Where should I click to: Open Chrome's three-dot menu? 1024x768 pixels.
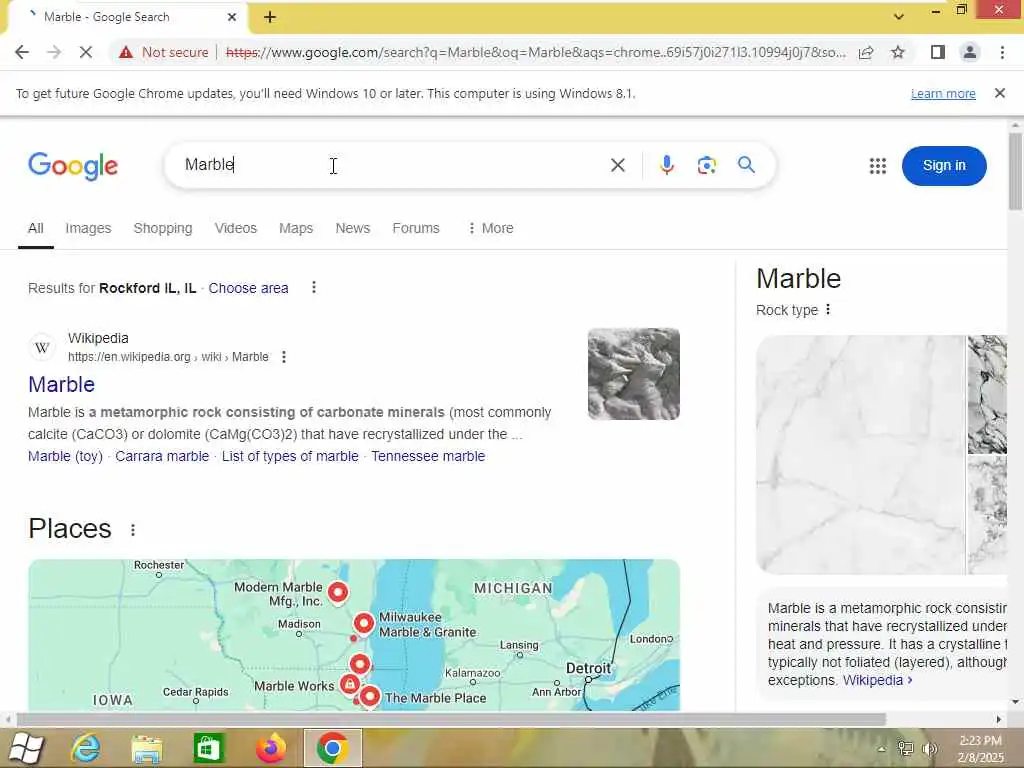coord(1002,52)
